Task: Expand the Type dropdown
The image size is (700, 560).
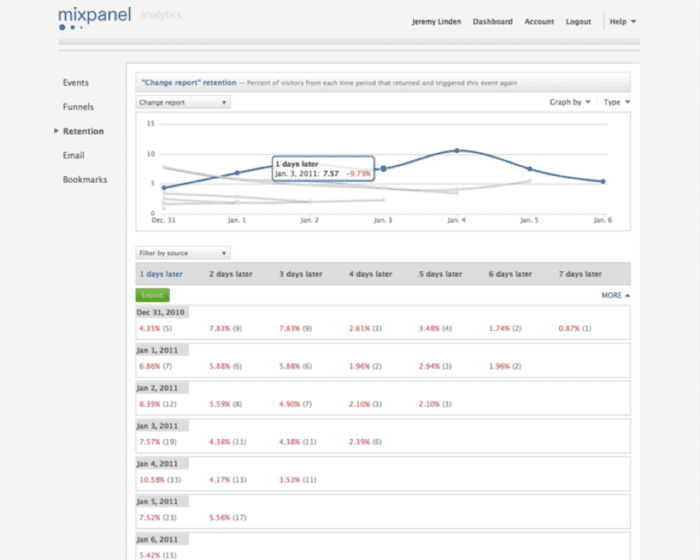Action: click(616, 102)
